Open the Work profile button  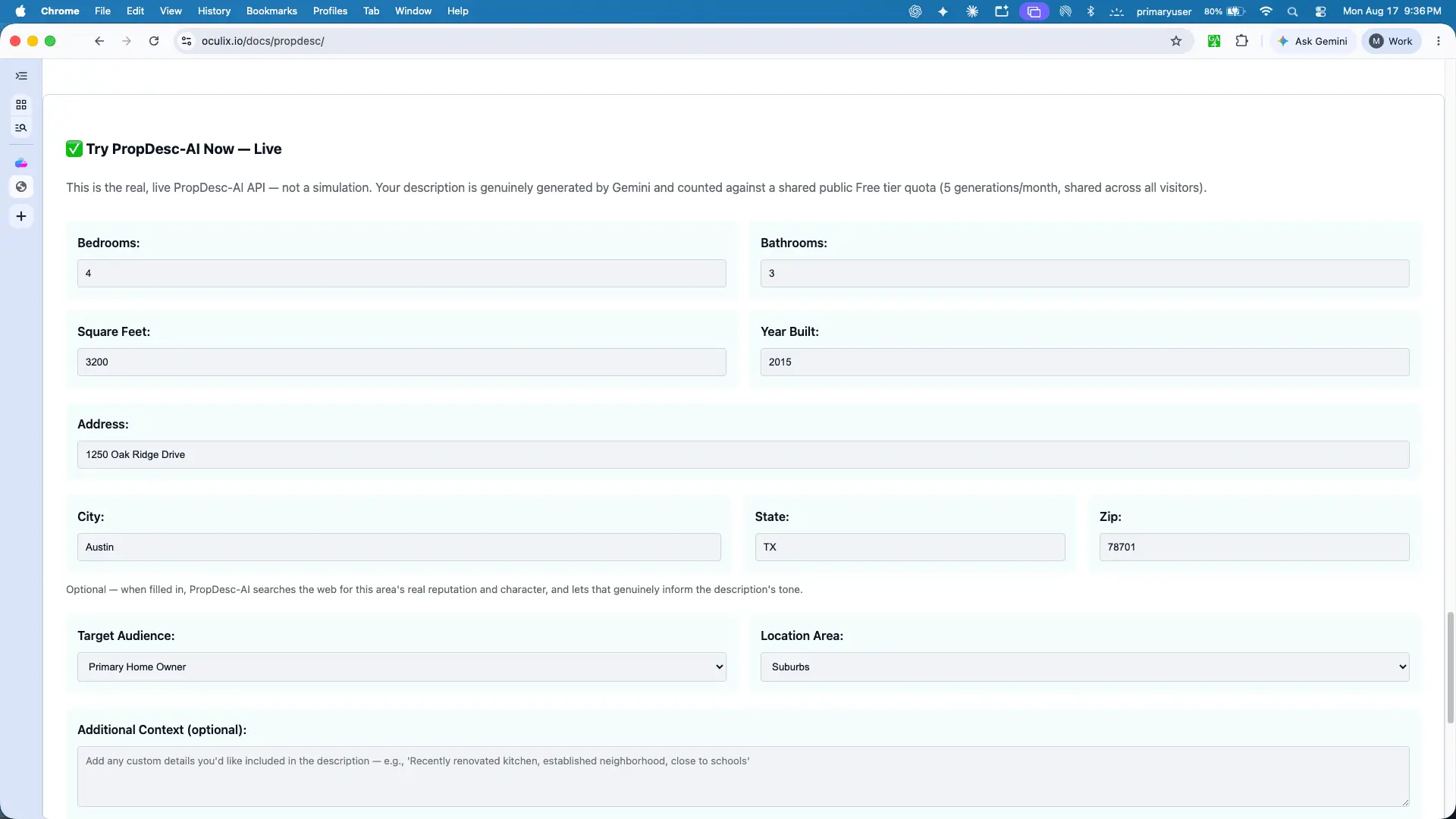(x=1392, y=41)
